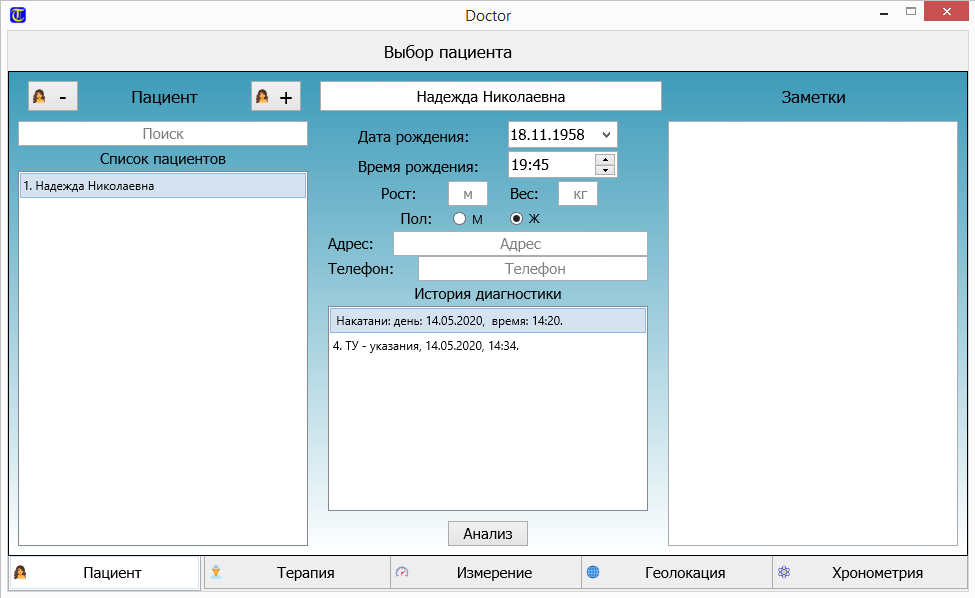Select patient Надежда Николаевна in list

(163, 186)
